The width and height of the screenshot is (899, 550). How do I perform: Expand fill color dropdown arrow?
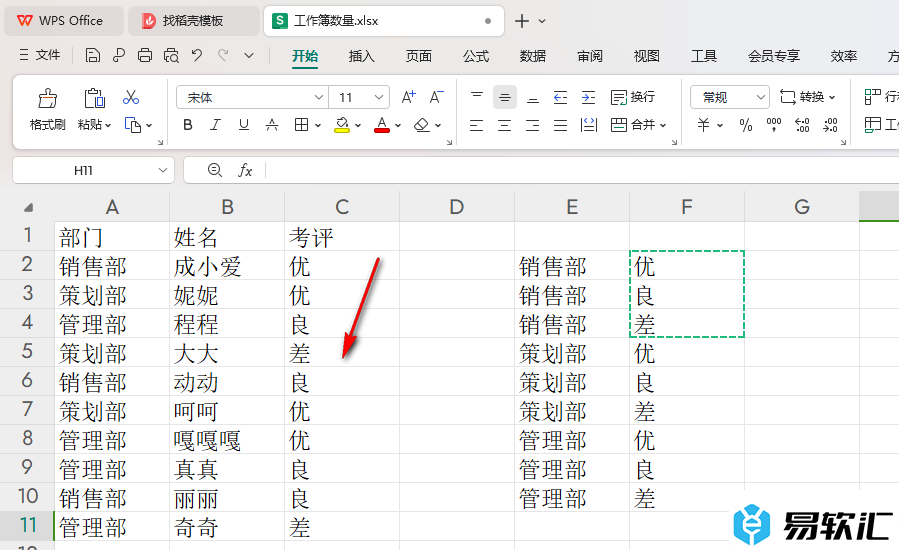tap(358, 125)
